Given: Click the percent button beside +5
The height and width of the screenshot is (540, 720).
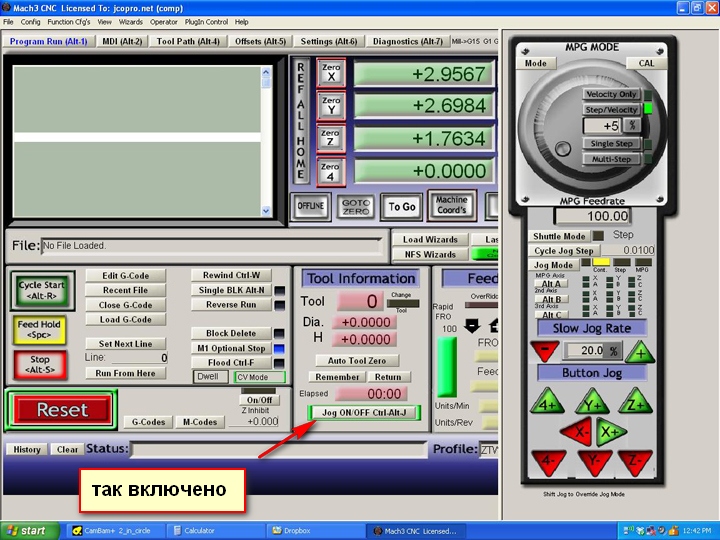Looking at the screenshot, I should pyautogui.click(x=632, y=125).
